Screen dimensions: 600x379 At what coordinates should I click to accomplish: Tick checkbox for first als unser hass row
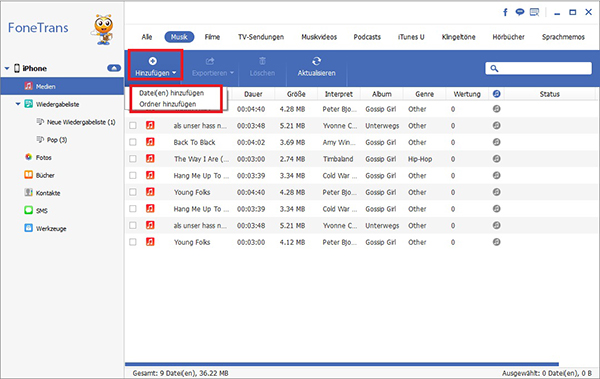pyautogui.click(x=133, y=126)
